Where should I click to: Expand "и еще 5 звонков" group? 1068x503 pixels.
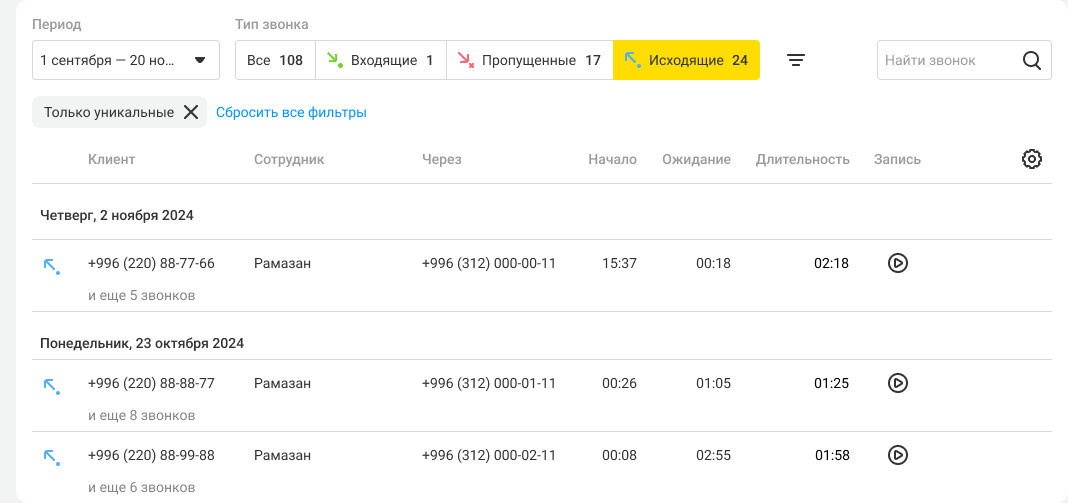tap(141, 295)
